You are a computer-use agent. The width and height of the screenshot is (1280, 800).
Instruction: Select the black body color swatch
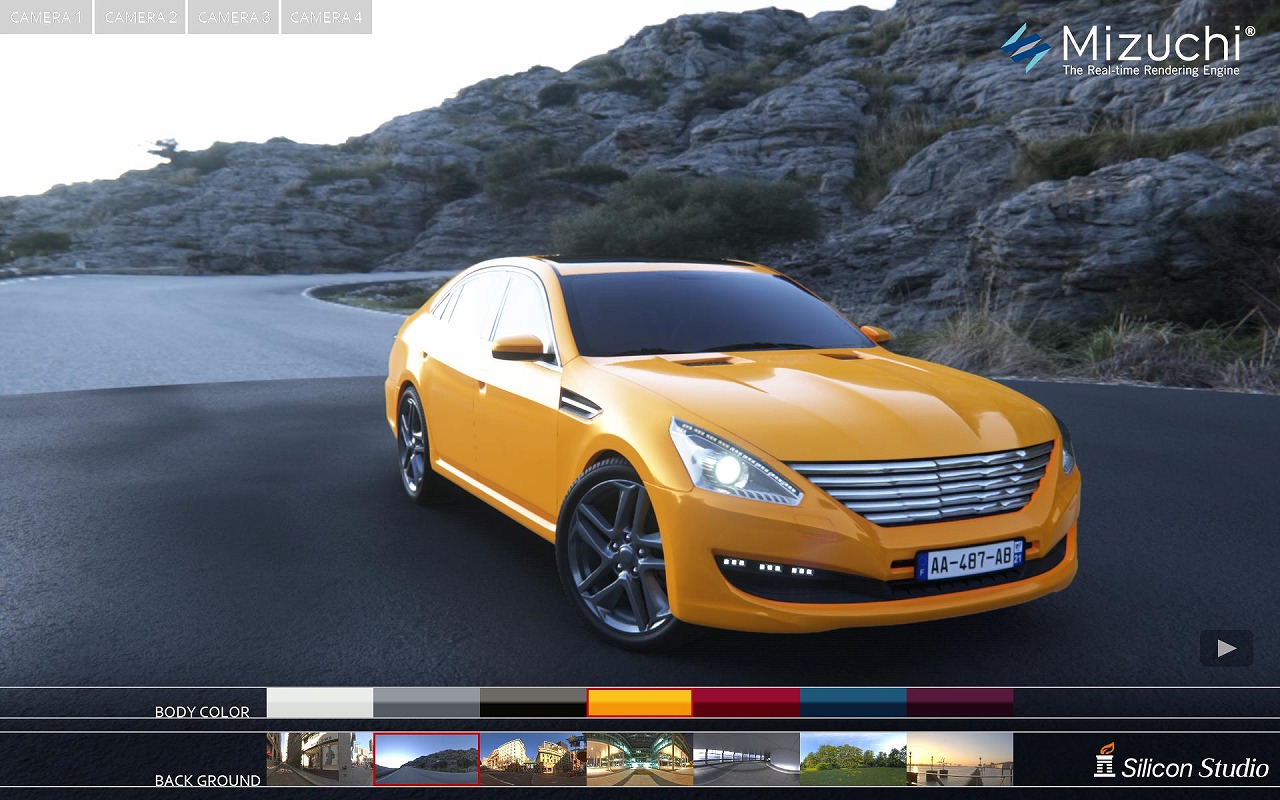[x=533, y=702]
